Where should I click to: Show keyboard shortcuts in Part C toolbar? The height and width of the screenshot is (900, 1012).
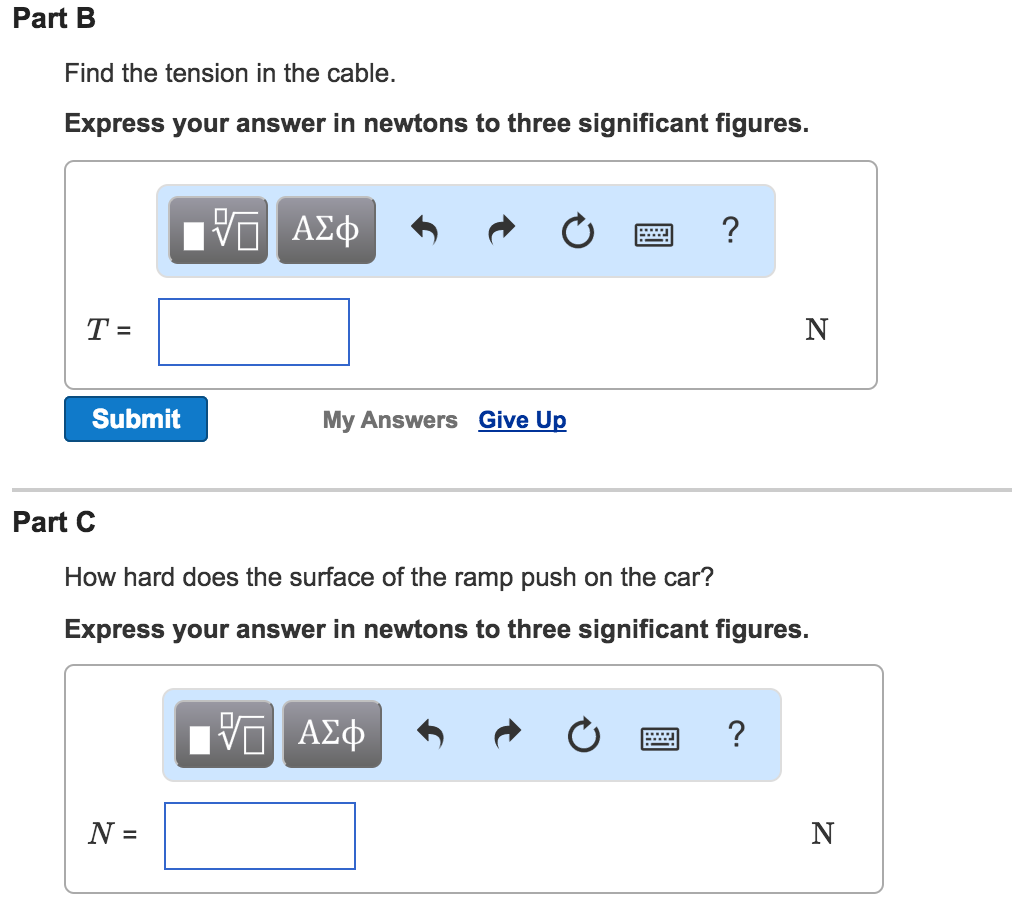tap(660, 739)
